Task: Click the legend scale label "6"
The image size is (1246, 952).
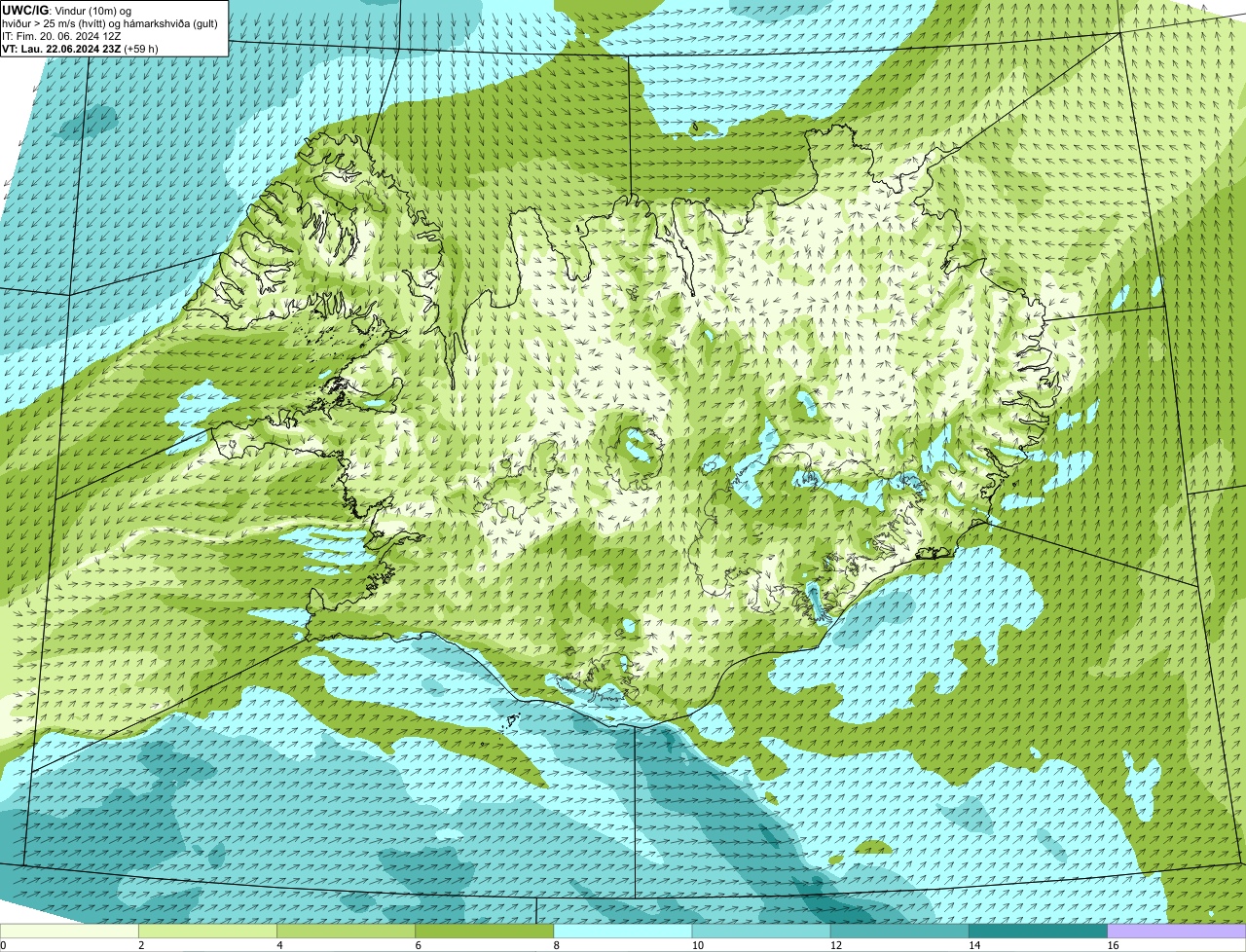Action: click(419, 945)
